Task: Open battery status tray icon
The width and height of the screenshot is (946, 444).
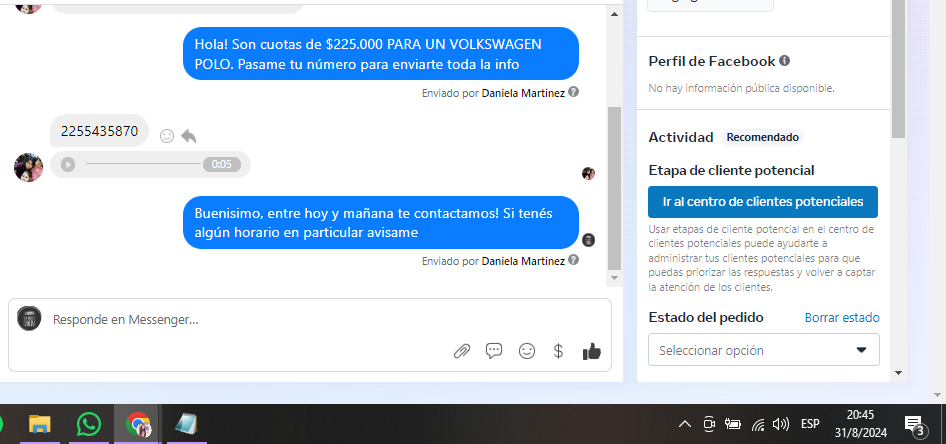Action: point(732,424)
